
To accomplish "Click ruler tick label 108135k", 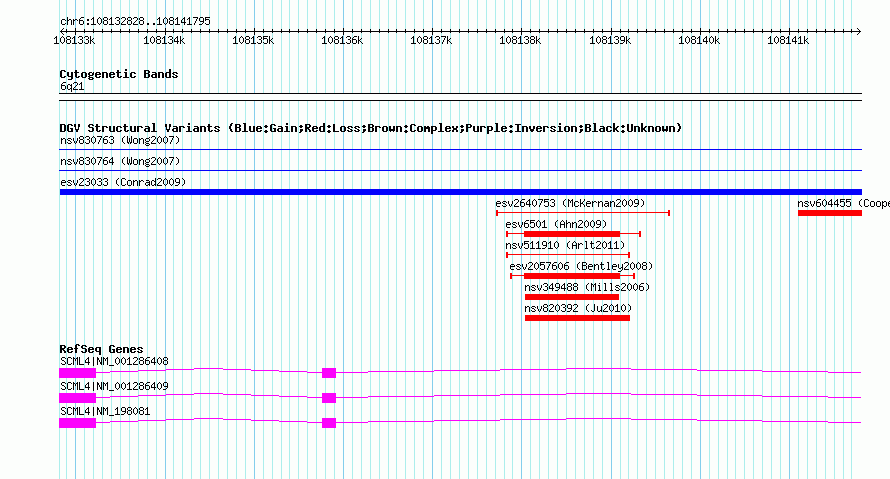I will 253,40.
